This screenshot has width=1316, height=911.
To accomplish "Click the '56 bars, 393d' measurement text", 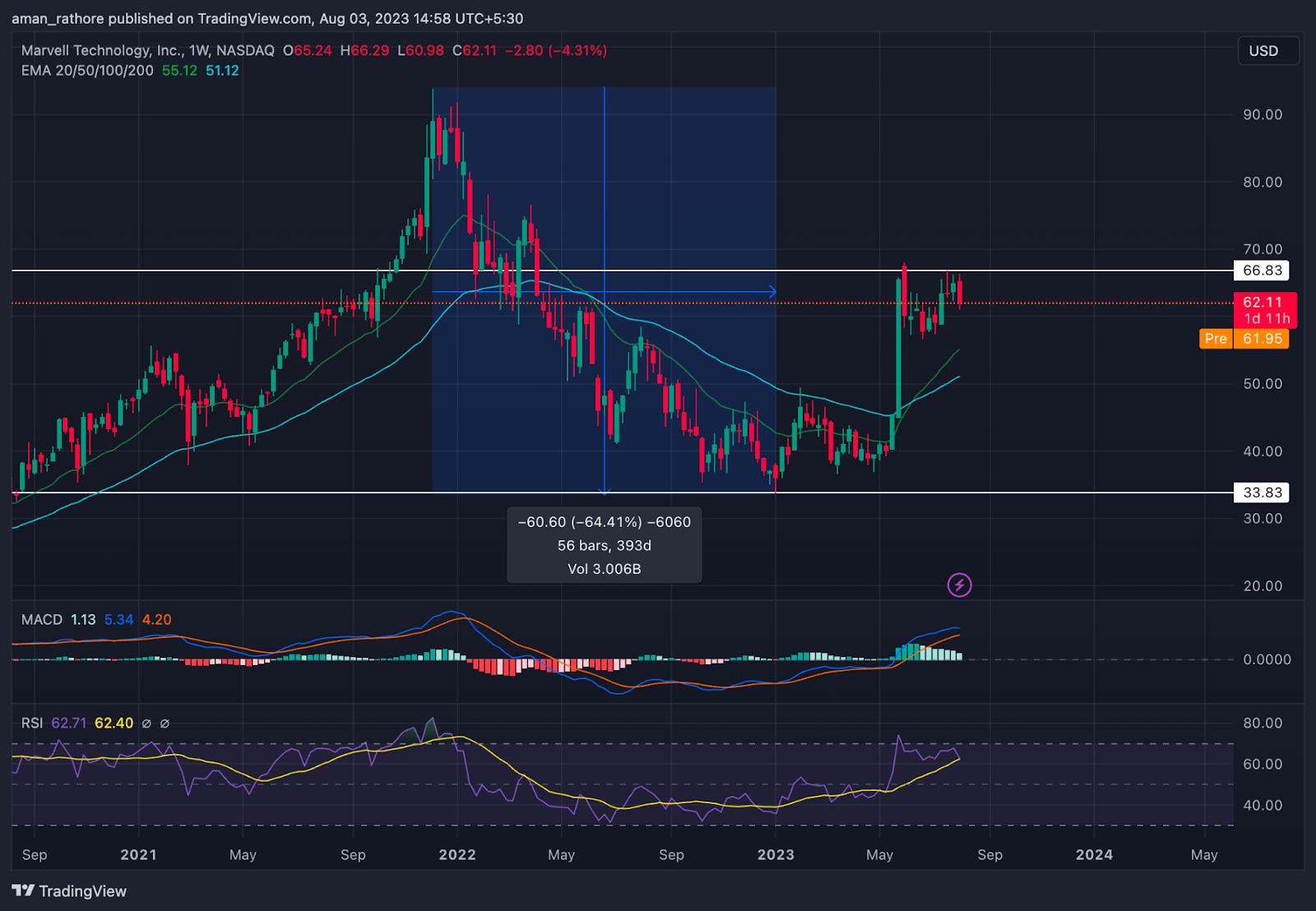I will (x=605, y=546).
